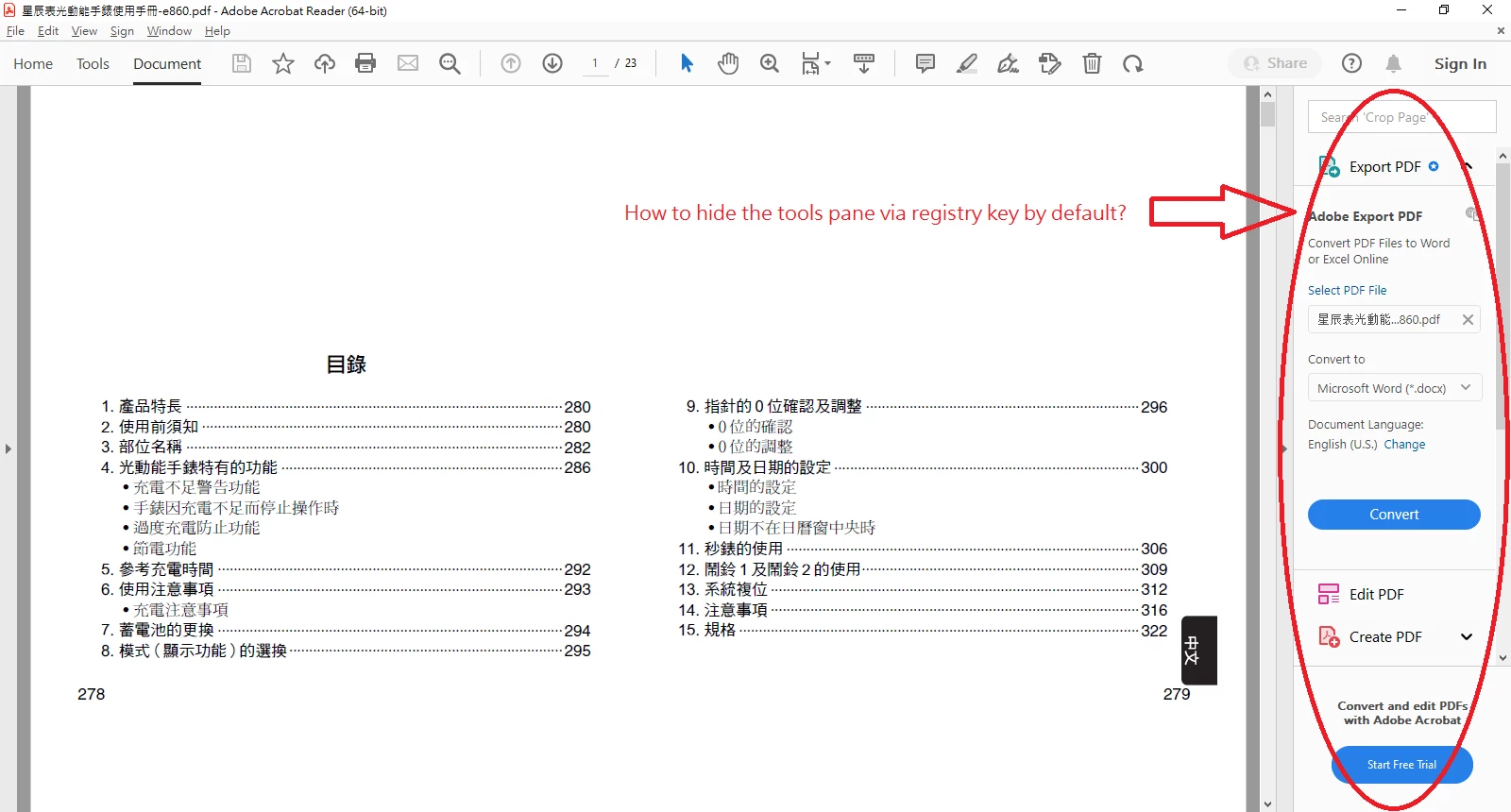Select the highlight text pen
The height and width of the screenshot is (812, 1511).
click(967, 63)
